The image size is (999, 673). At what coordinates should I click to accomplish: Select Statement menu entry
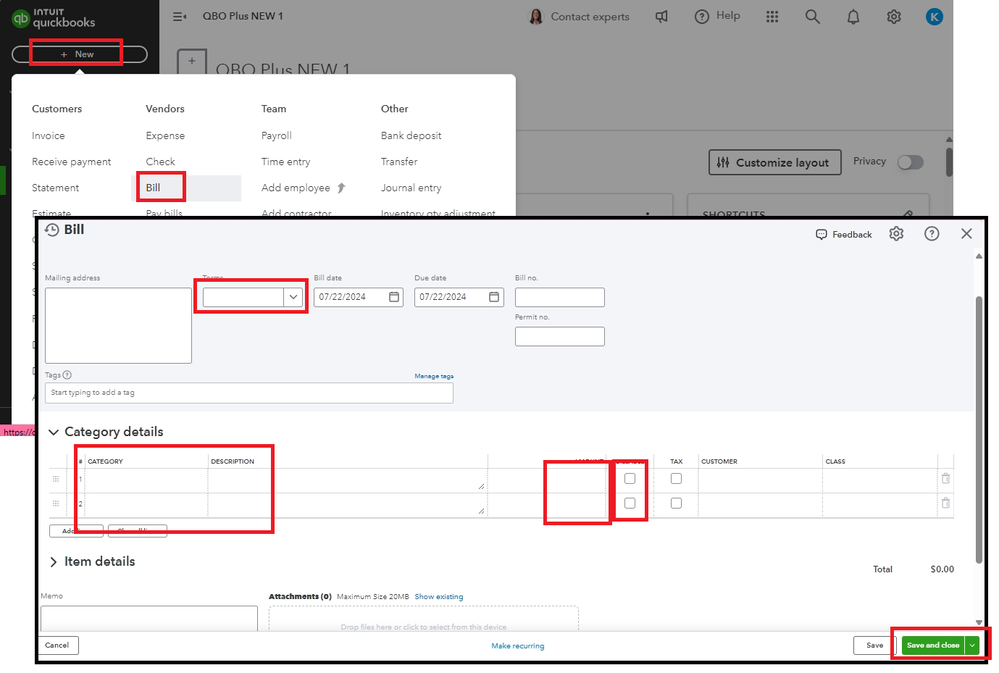[x=55, y=188]
